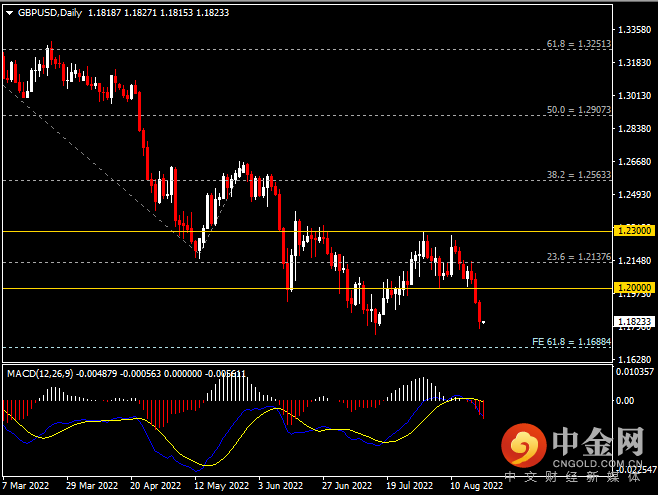Click the 1.16280 price scale value

pyautogui.click(x=634, y=360)
